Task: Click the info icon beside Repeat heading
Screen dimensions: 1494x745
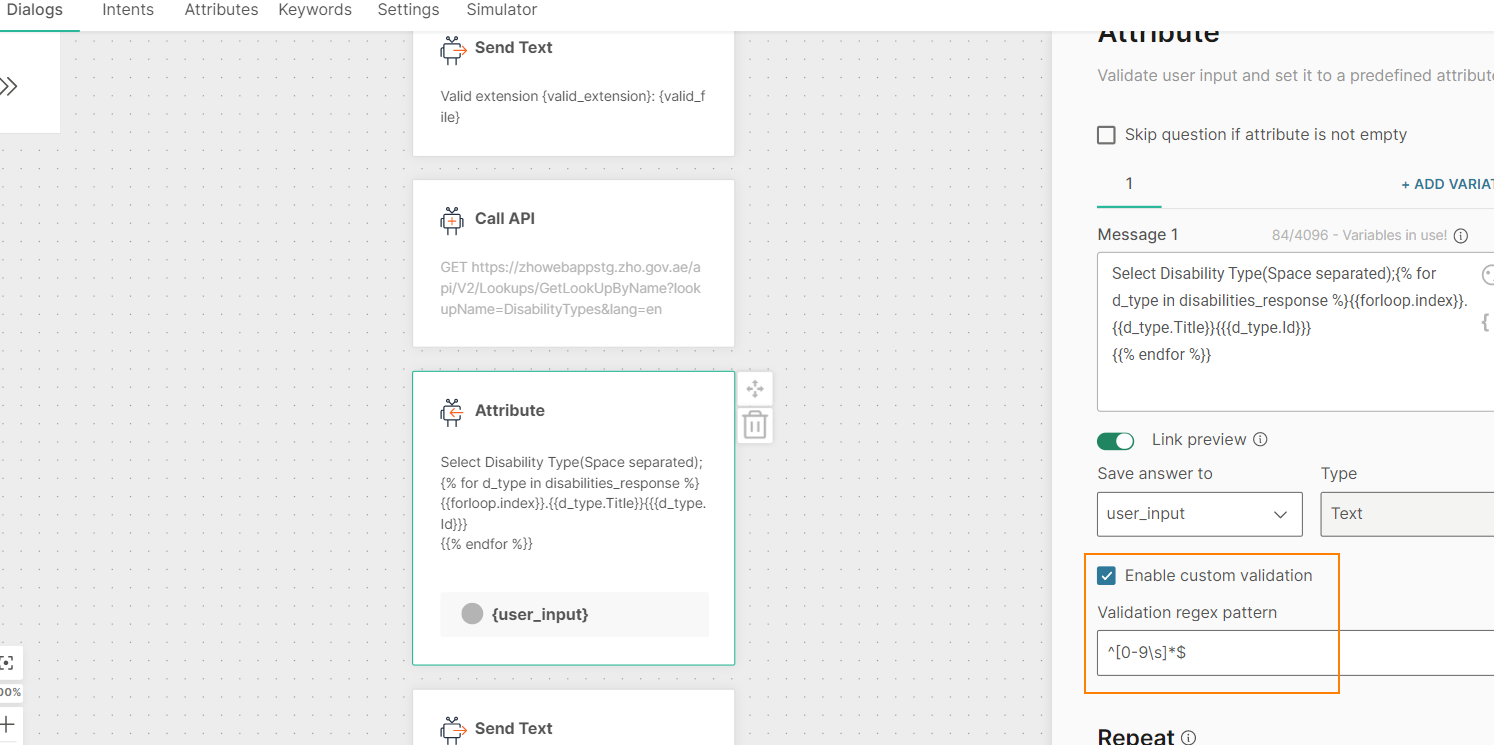Action: pyautogui.click(x=1188, y=738)
